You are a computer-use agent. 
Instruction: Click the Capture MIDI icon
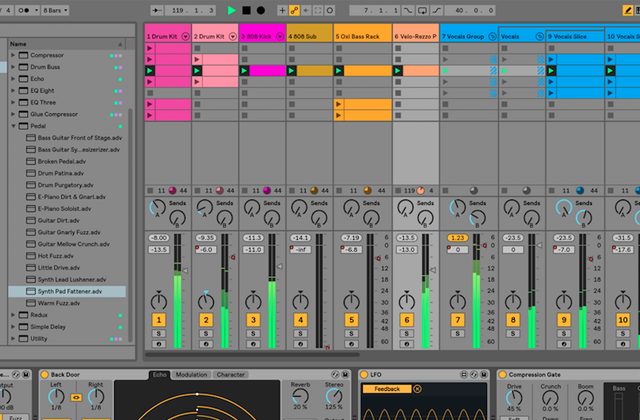[318, 10]
